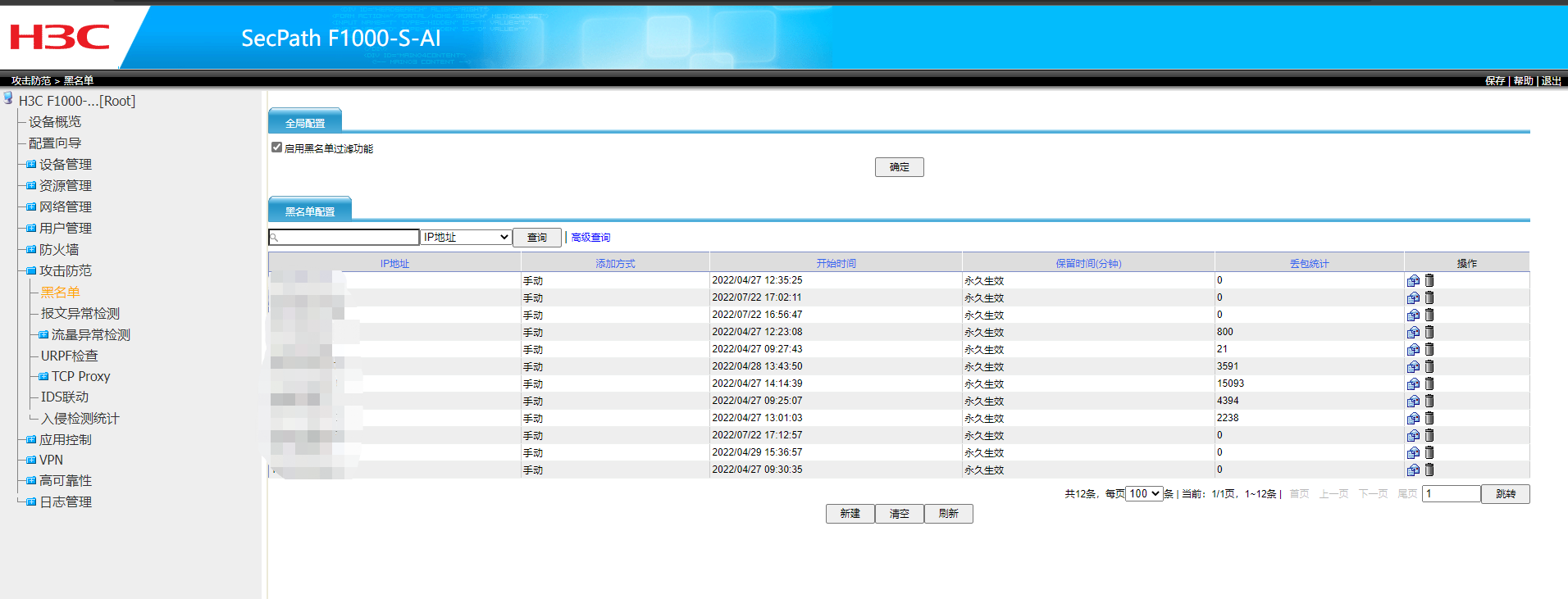Edit the entry started 2022/04/27 09:27:43
This screenshot has width=1568, height=599.
pos(1413,350)
